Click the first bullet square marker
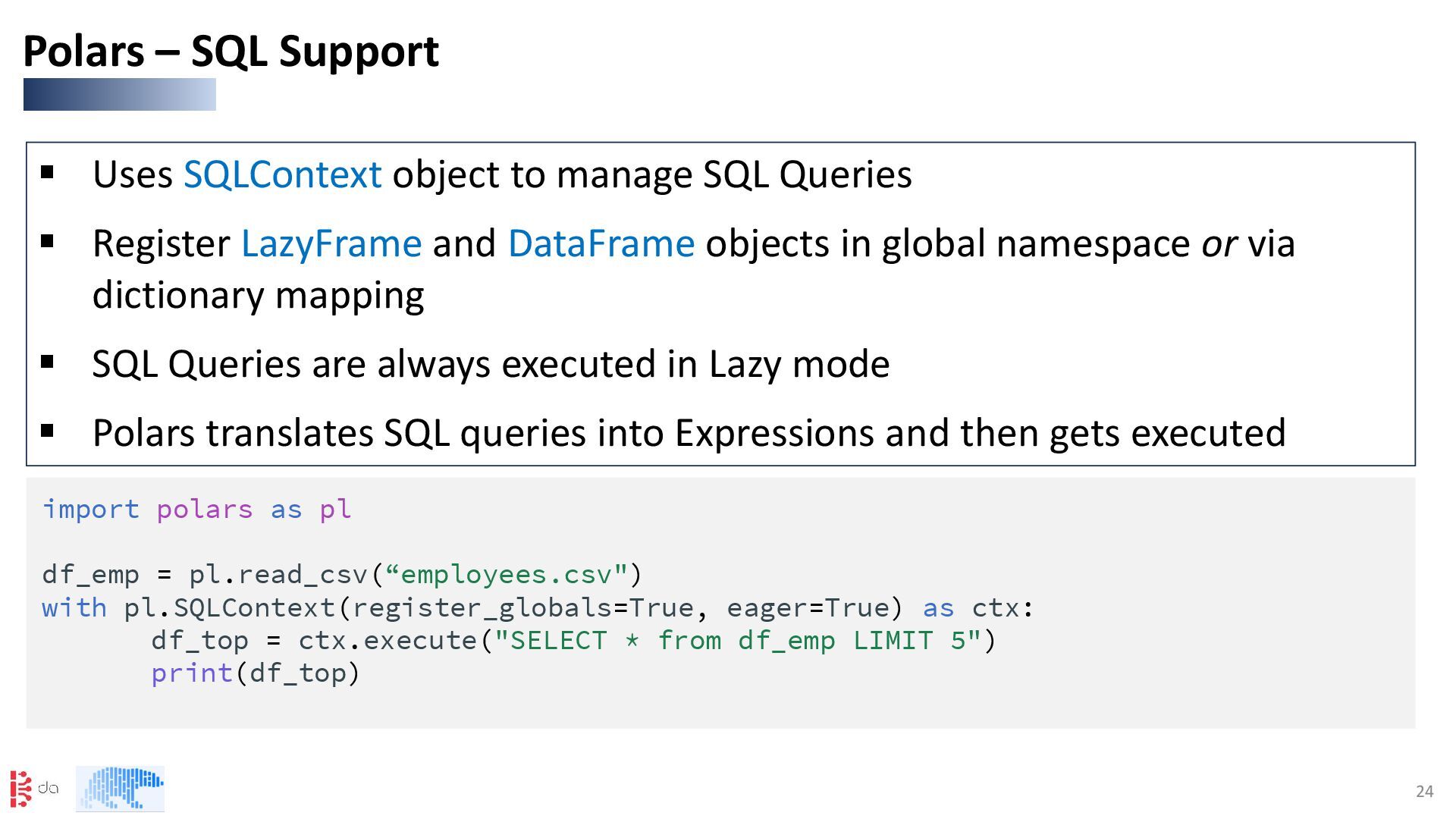The width and height of the screenshot is (1456, 819). pos(48,172)
